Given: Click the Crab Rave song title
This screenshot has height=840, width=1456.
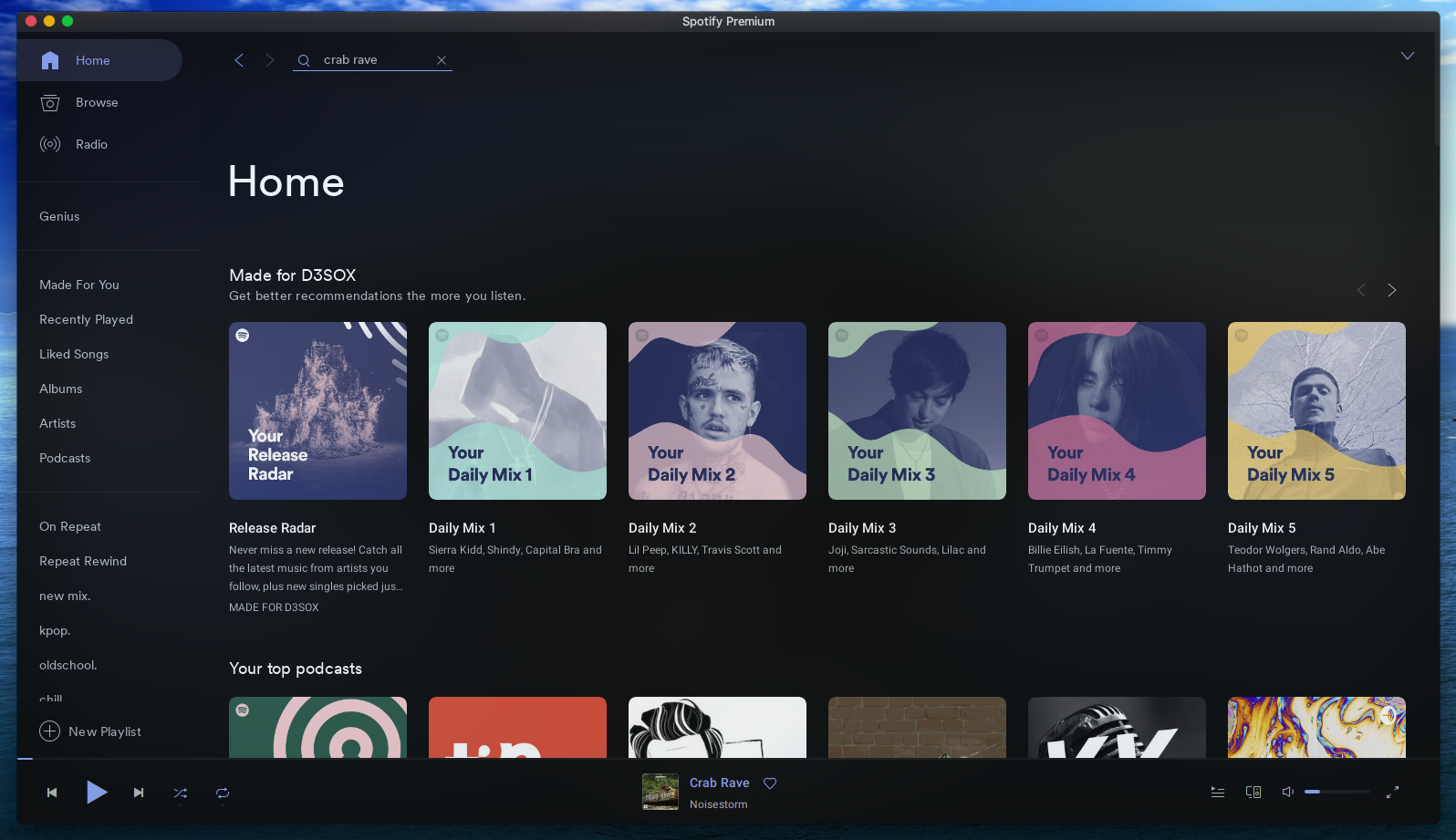Looking at the screenshot, I should coord(719,783).
